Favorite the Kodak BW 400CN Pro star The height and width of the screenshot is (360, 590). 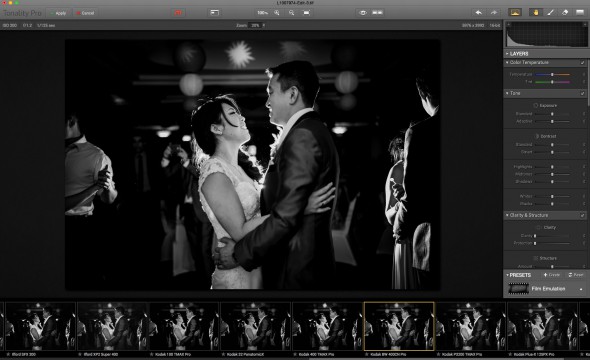(367, 354)
